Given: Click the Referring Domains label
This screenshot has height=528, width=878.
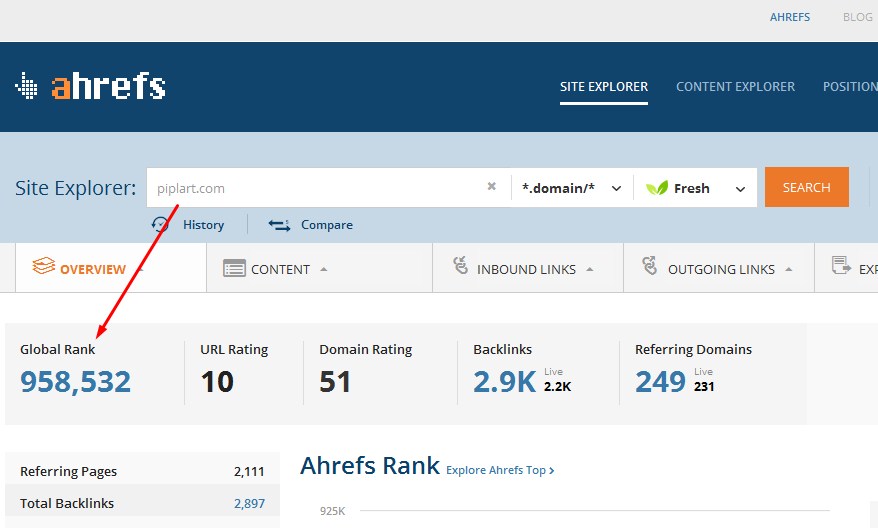Looking at the screenshot, I should (x=693, y=349).
